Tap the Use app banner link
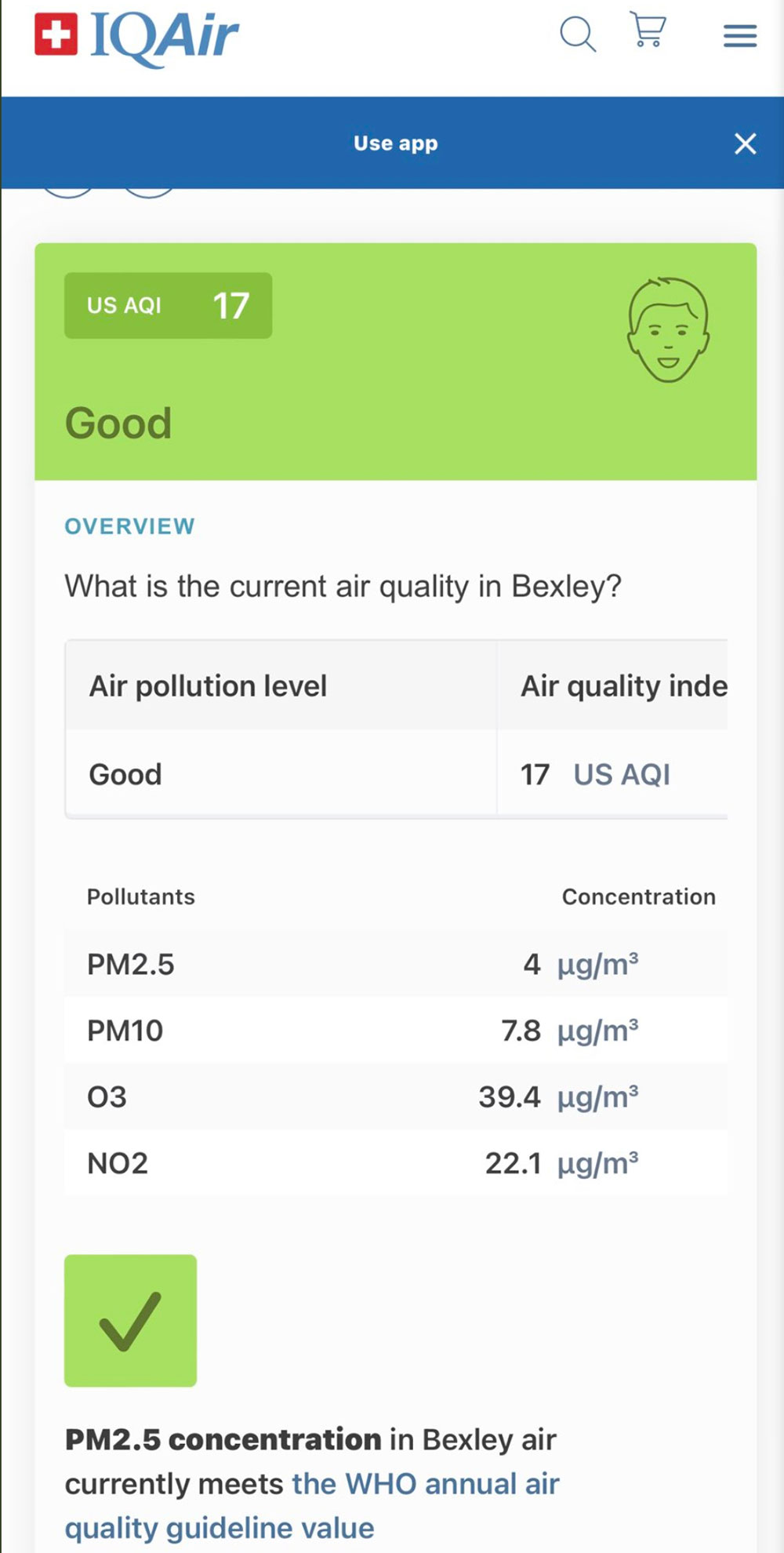 pyautogui.click(x=395, y=144)
